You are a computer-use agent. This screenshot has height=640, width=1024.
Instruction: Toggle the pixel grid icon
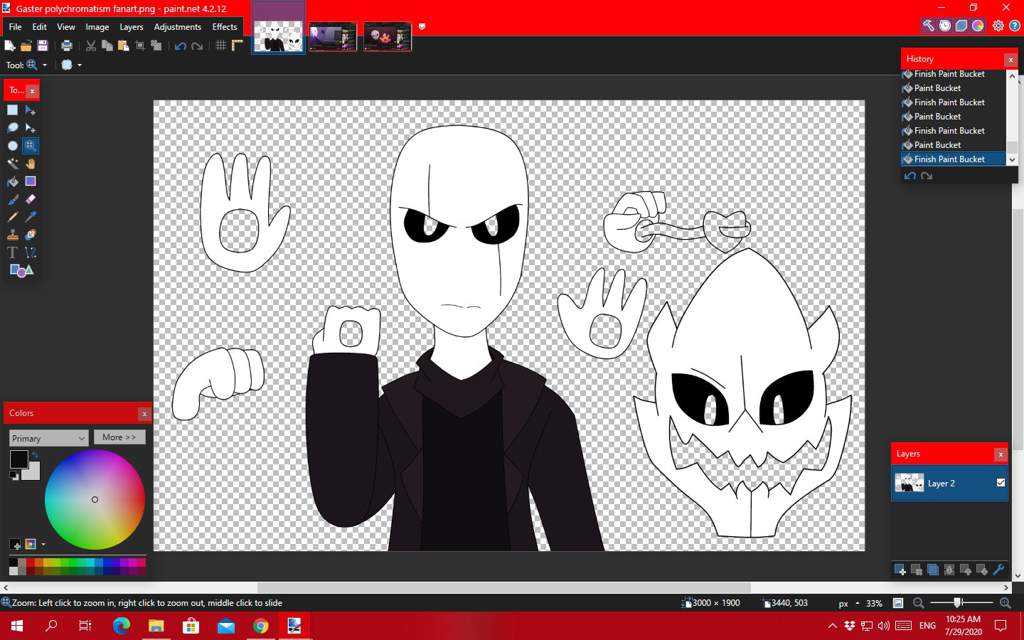(221, 46)
